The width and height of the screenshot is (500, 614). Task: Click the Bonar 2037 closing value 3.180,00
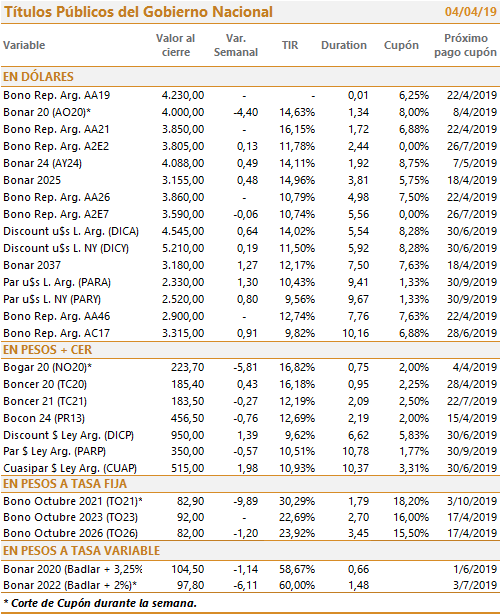coord(183,265)
